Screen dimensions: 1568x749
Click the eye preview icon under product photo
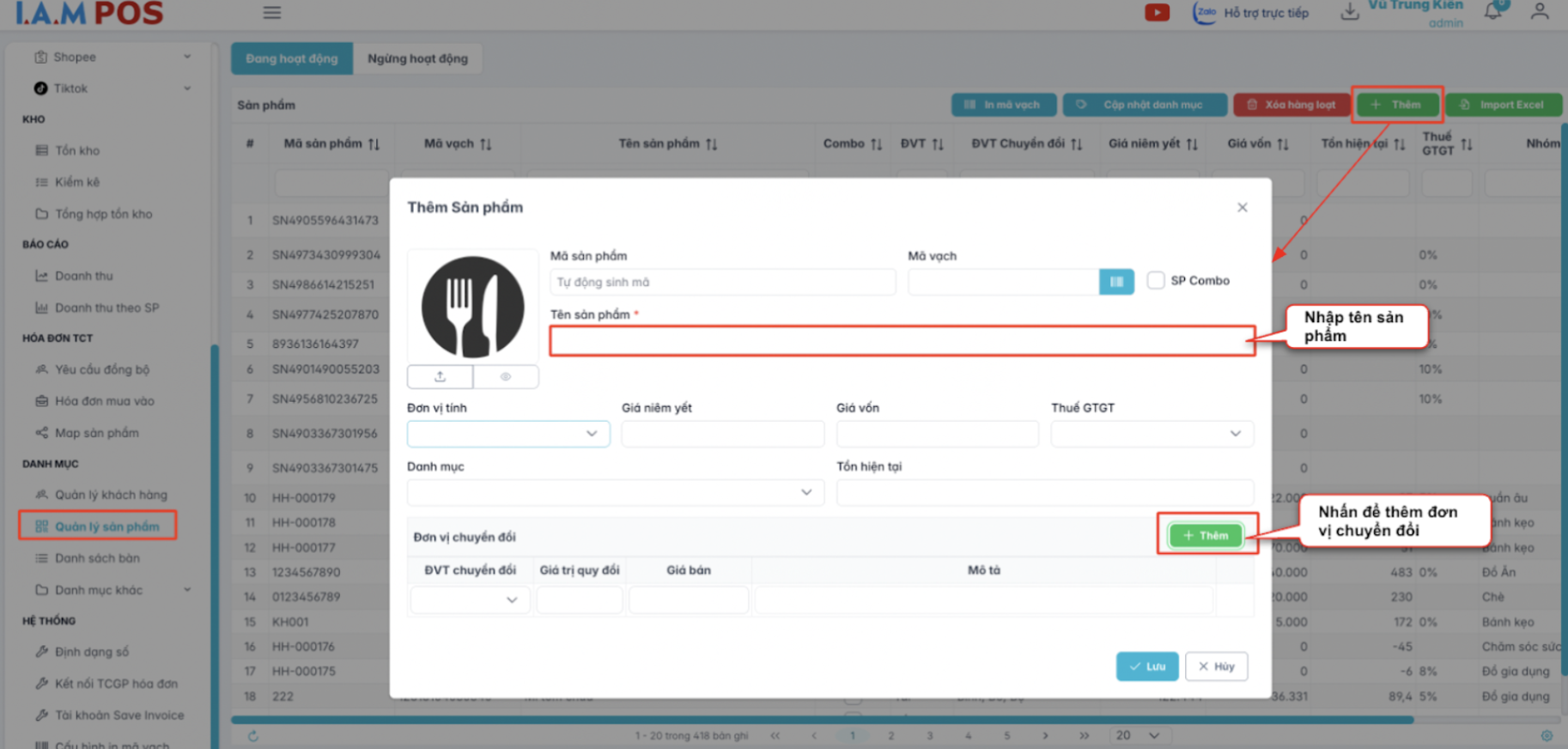click(506, 376)
